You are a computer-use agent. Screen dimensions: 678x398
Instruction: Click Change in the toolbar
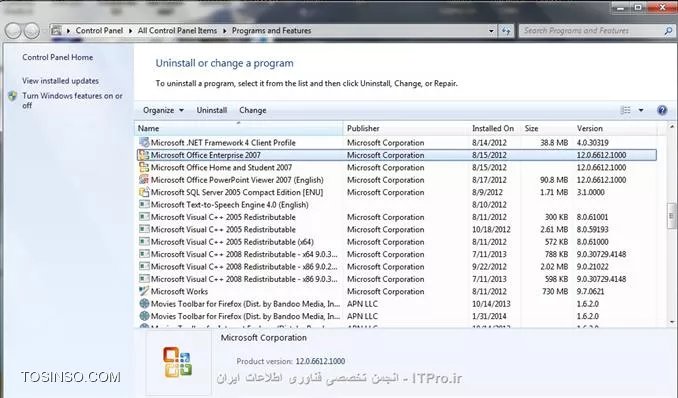pos(253,110)
